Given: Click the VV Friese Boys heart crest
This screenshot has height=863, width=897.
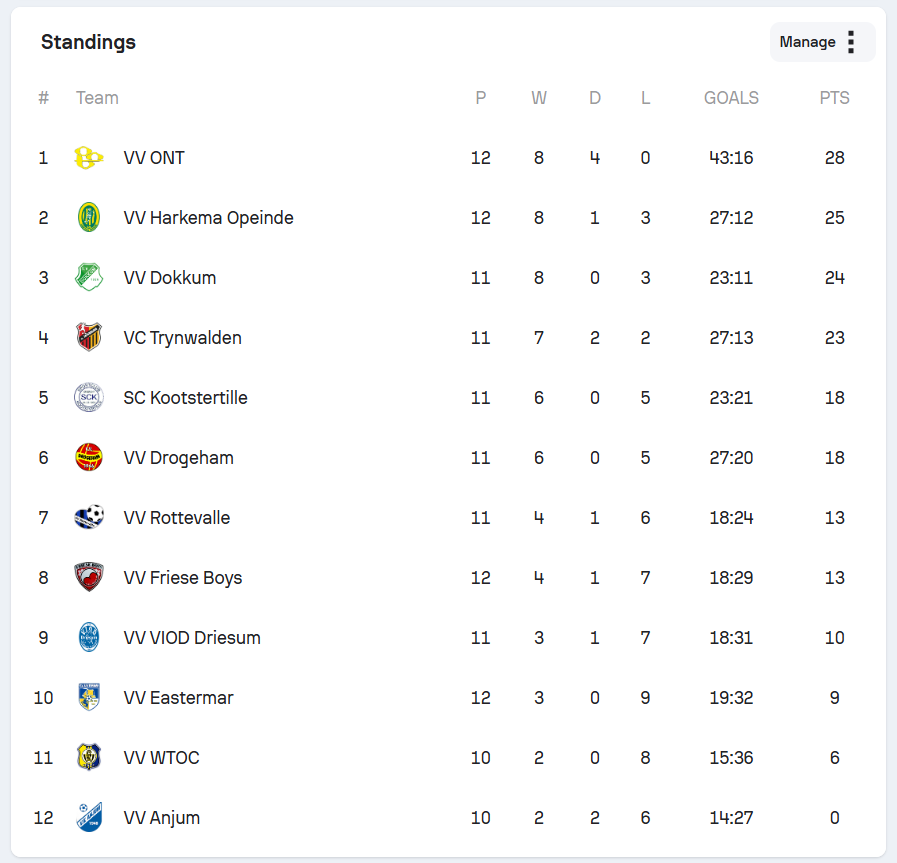Looking at the screenshot, I should point(89,577).
